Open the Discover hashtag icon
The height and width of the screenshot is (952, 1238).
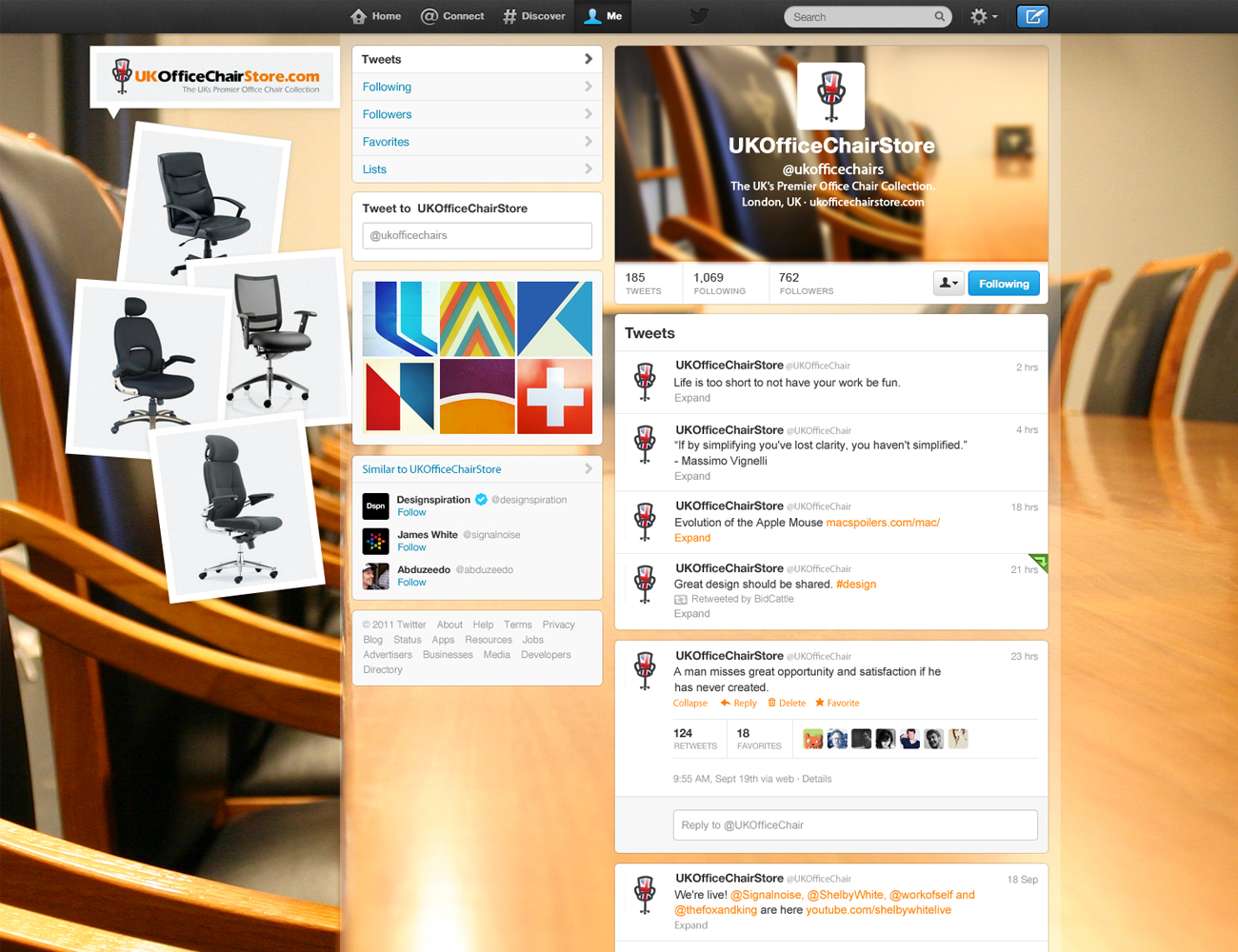click(509, 16)
